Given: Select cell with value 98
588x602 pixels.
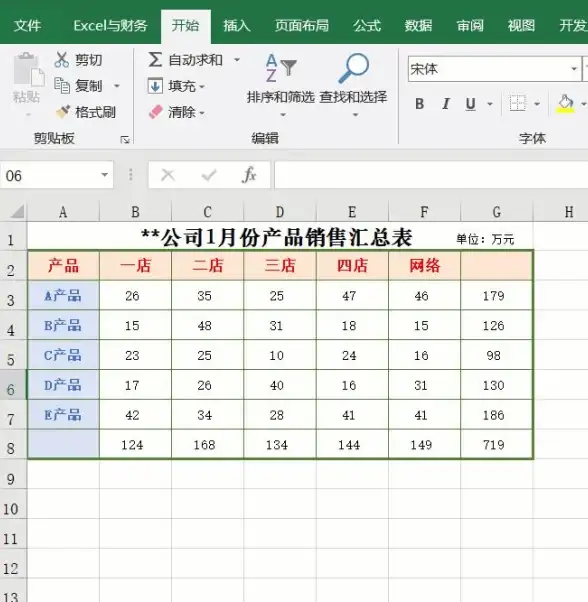Looking at the screenshot, I should coord(496,355).
